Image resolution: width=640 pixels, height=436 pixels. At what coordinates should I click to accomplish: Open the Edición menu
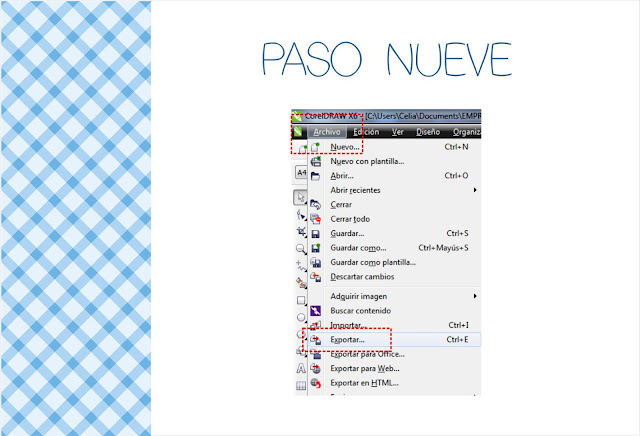(x=366, y=132)
